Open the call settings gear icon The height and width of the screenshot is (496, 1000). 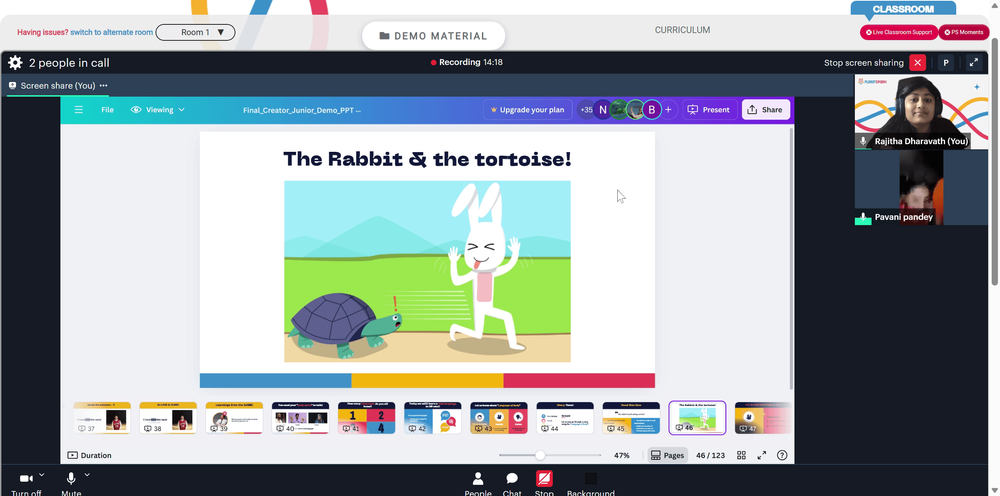[x=15, y=62]
